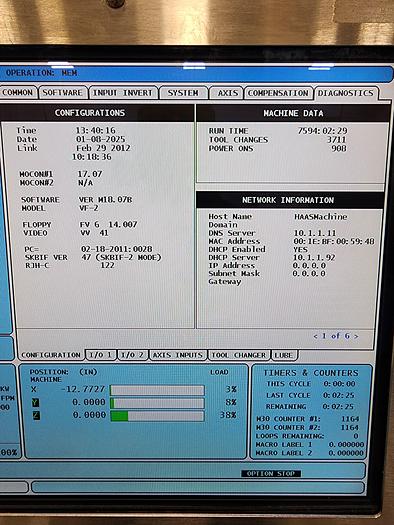Screen dimensions: 394x525
Task: Click the TIMERS & COUNTERS title
Action: pos(311,373)
